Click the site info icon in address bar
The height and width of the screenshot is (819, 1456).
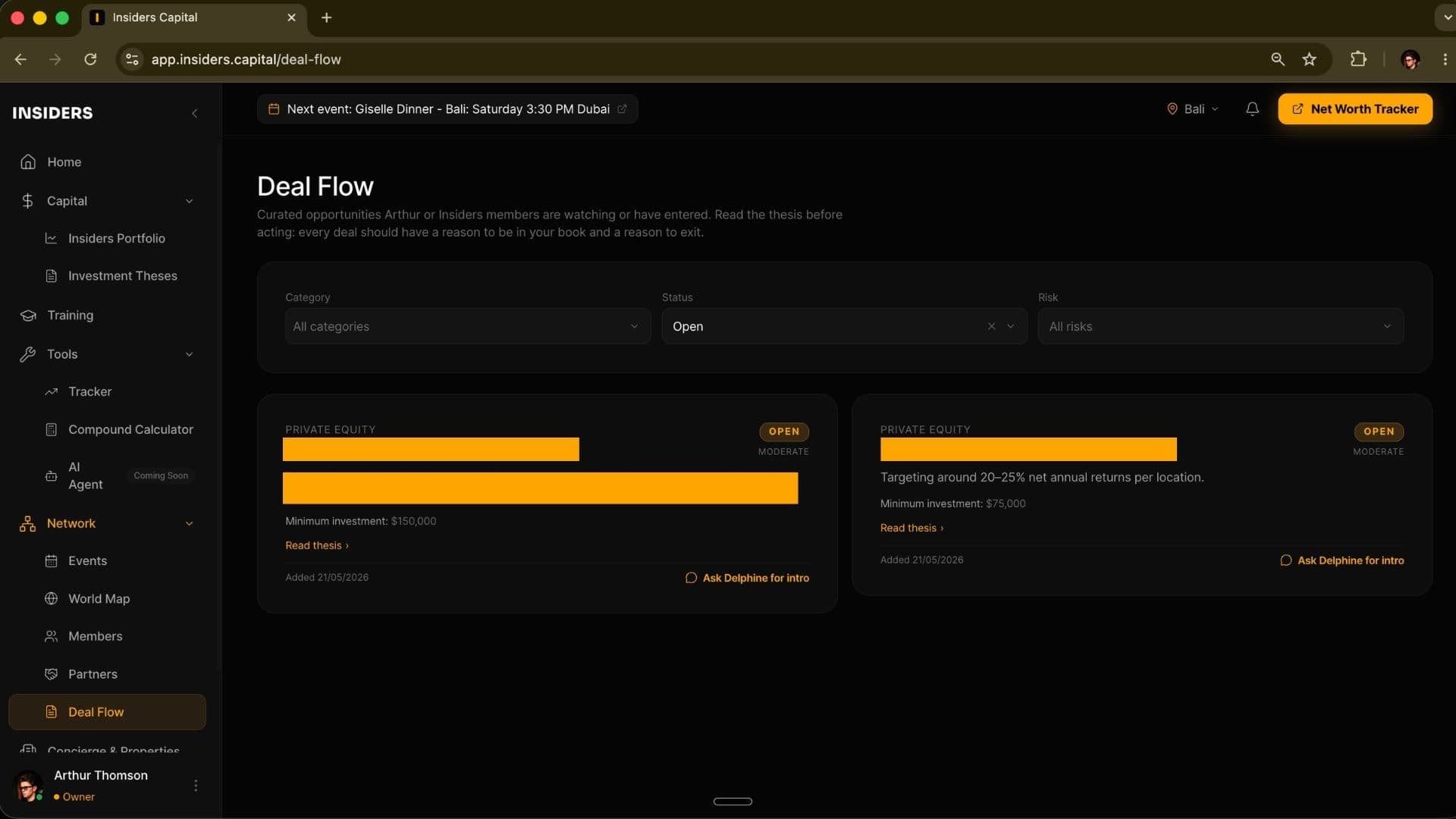132,59
